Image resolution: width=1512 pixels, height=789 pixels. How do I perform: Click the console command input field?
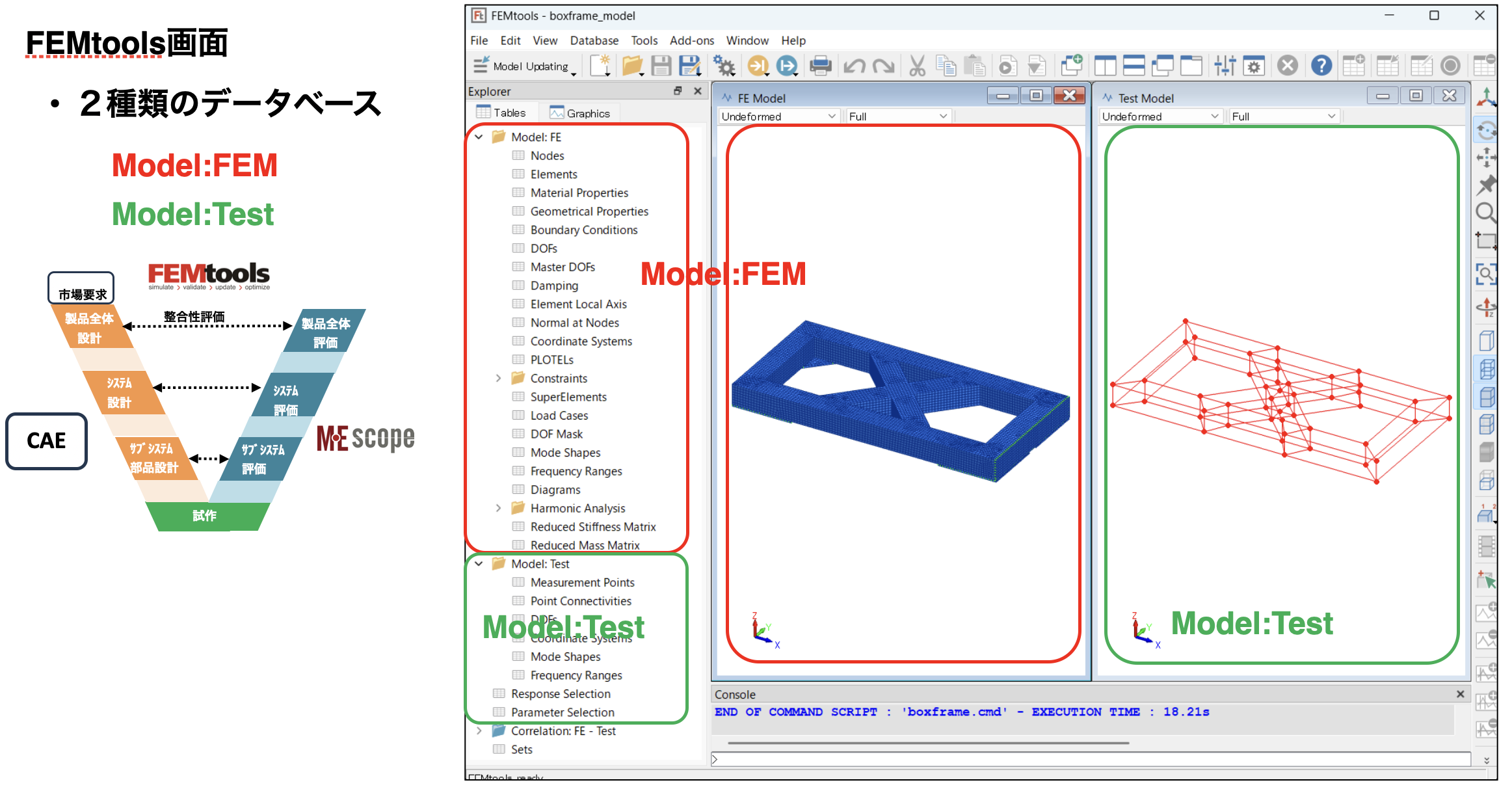tap(1091, 759)
